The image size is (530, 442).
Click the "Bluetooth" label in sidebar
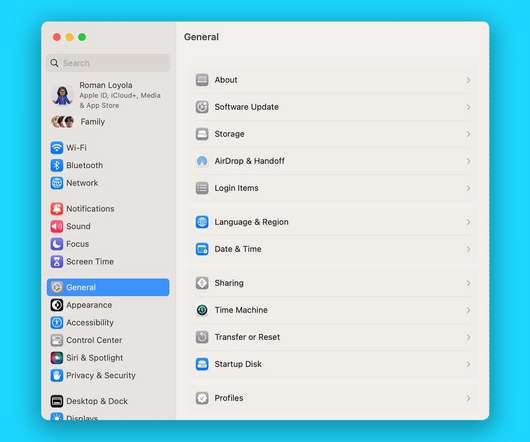click(x=85, y=165)
